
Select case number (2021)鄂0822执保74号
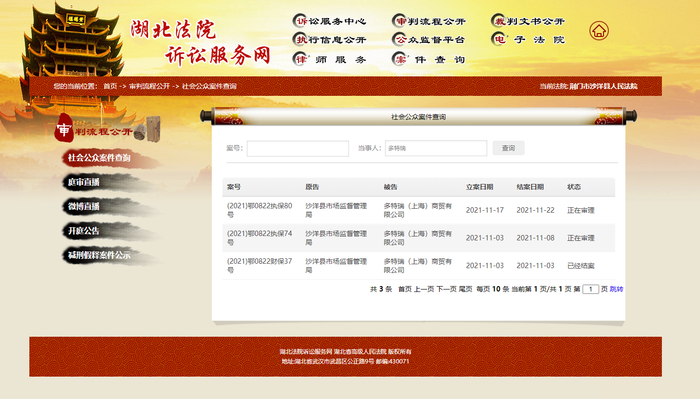click(259, 238)
